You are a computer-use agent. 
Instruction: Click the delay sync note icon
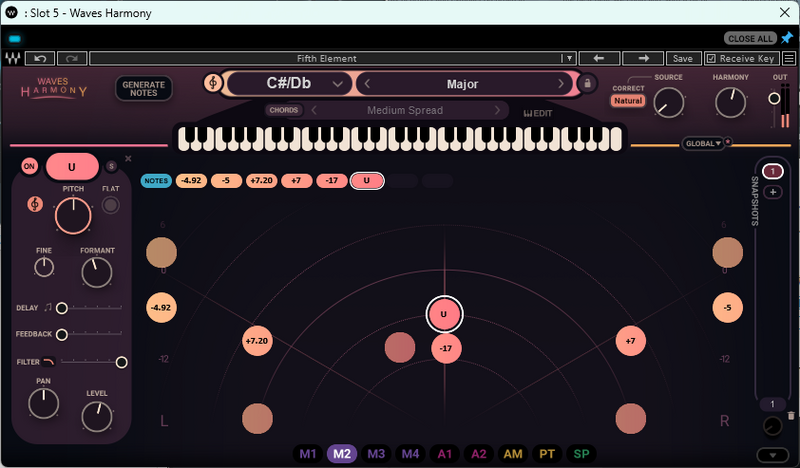pos(48,307)
